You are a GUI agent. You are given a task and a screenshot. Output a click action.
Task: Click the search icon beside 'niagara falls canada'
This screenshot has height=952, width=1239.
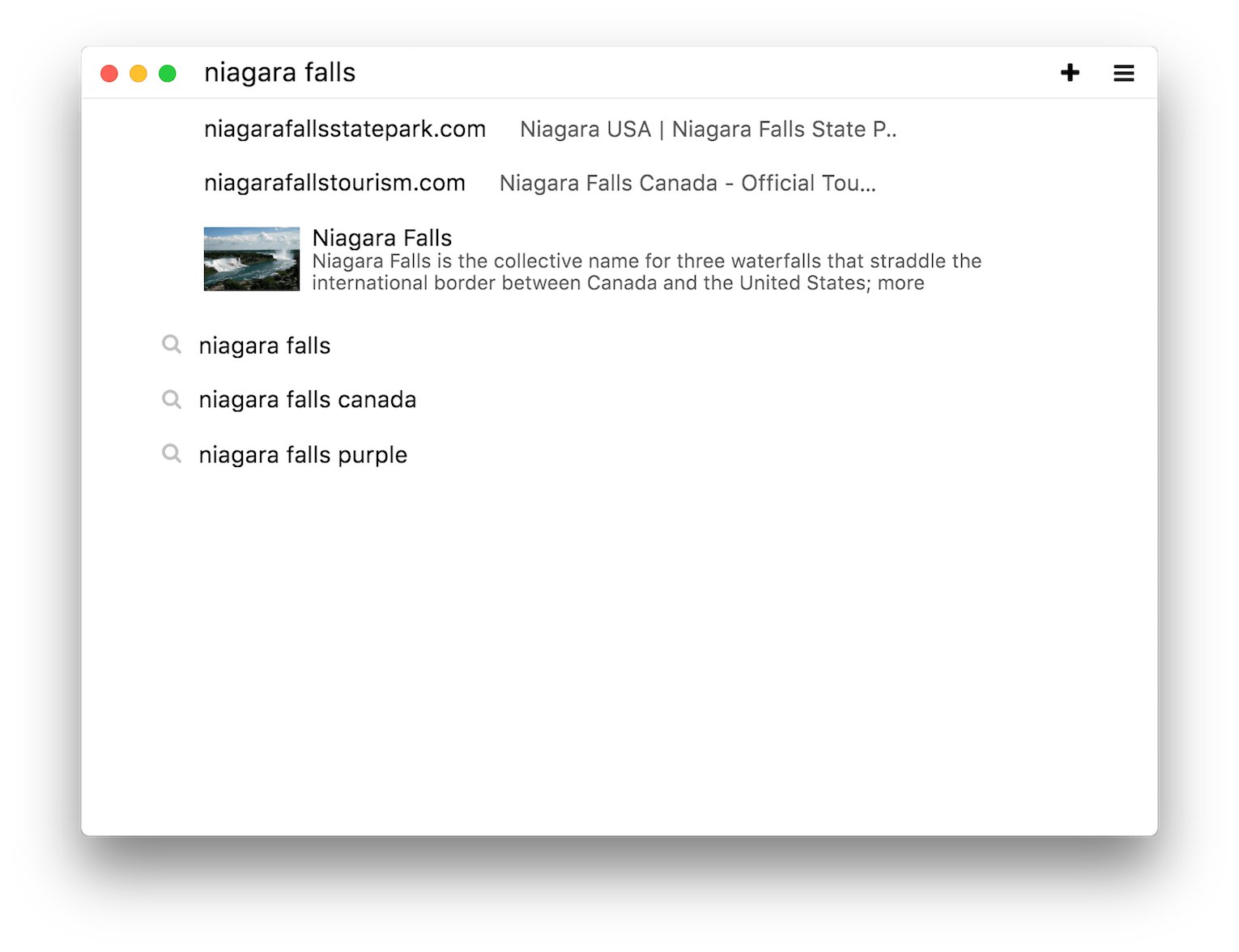click(172, 399)
